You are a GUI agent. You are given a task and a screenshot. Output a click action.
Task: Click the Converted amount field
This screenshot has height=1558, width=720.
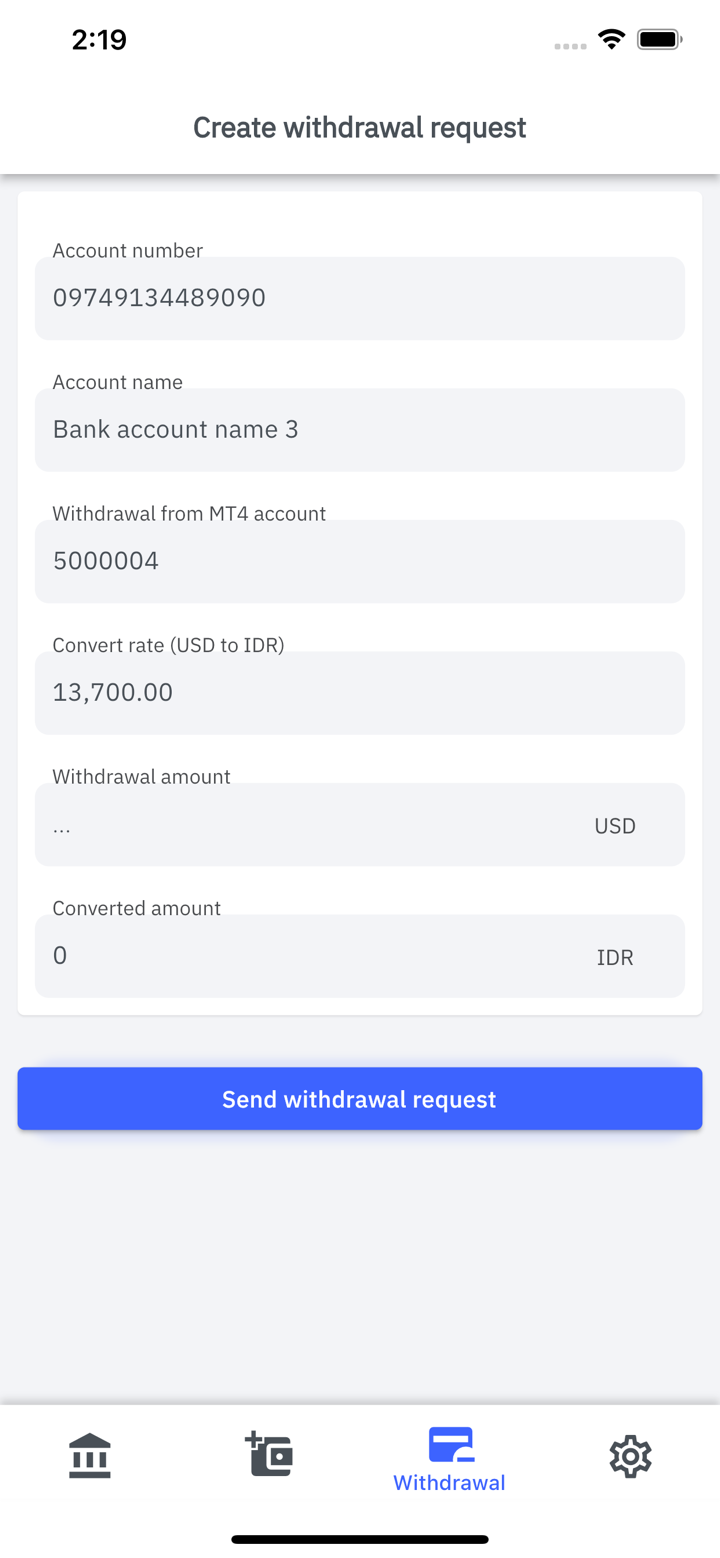coord(310,956)
